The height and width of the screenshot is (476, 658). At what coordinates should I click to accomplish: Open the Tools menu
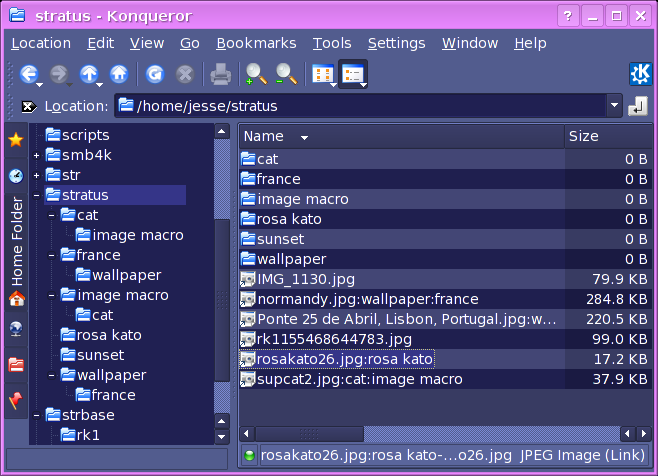click(332, 43)
